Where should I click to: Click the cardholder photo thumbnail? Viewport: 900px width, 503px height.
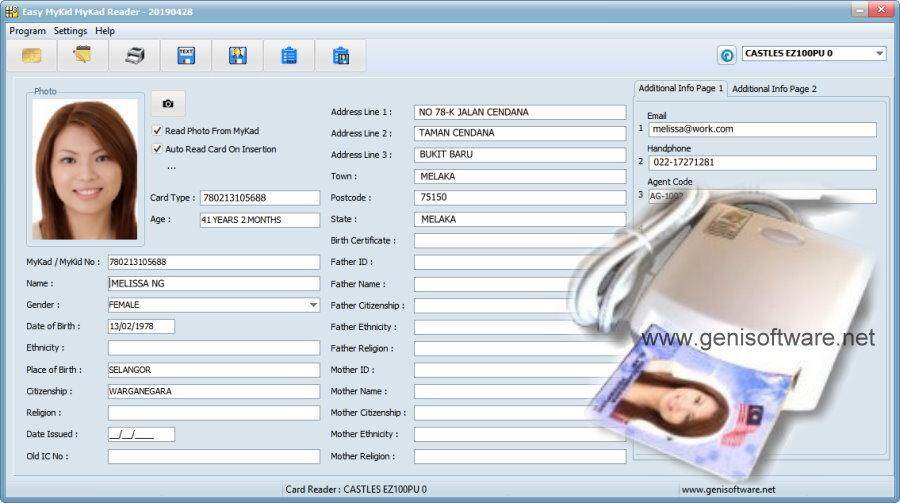[x=85, y=168]
